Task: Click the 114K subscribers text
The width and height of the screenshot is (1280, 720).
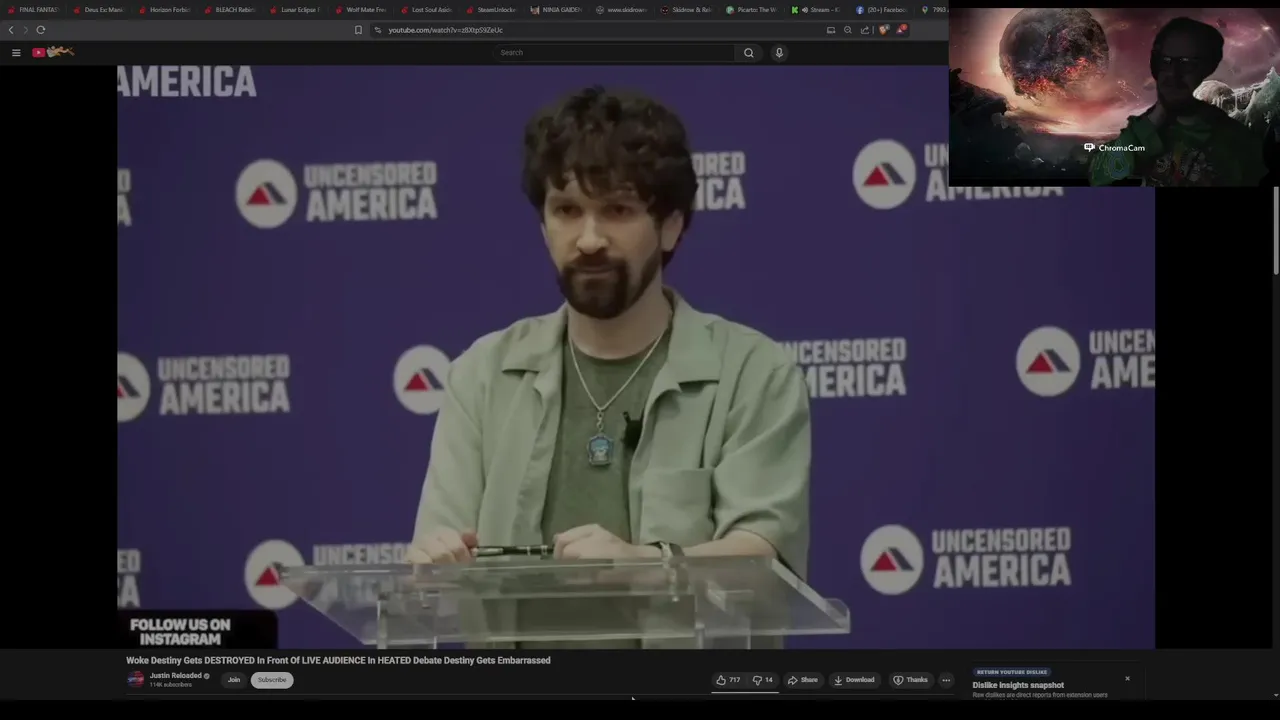Action: [x=171, y=685]
